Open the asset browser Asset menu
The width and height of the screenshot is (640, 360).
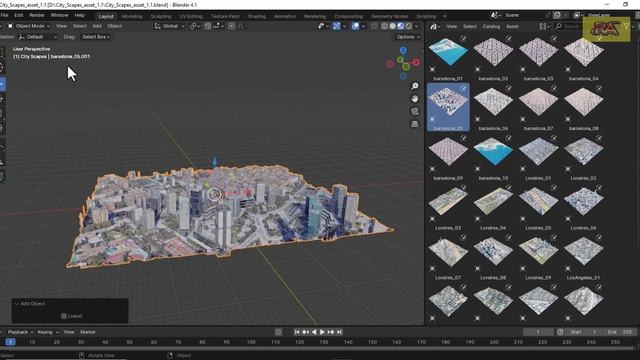point(512,27)
